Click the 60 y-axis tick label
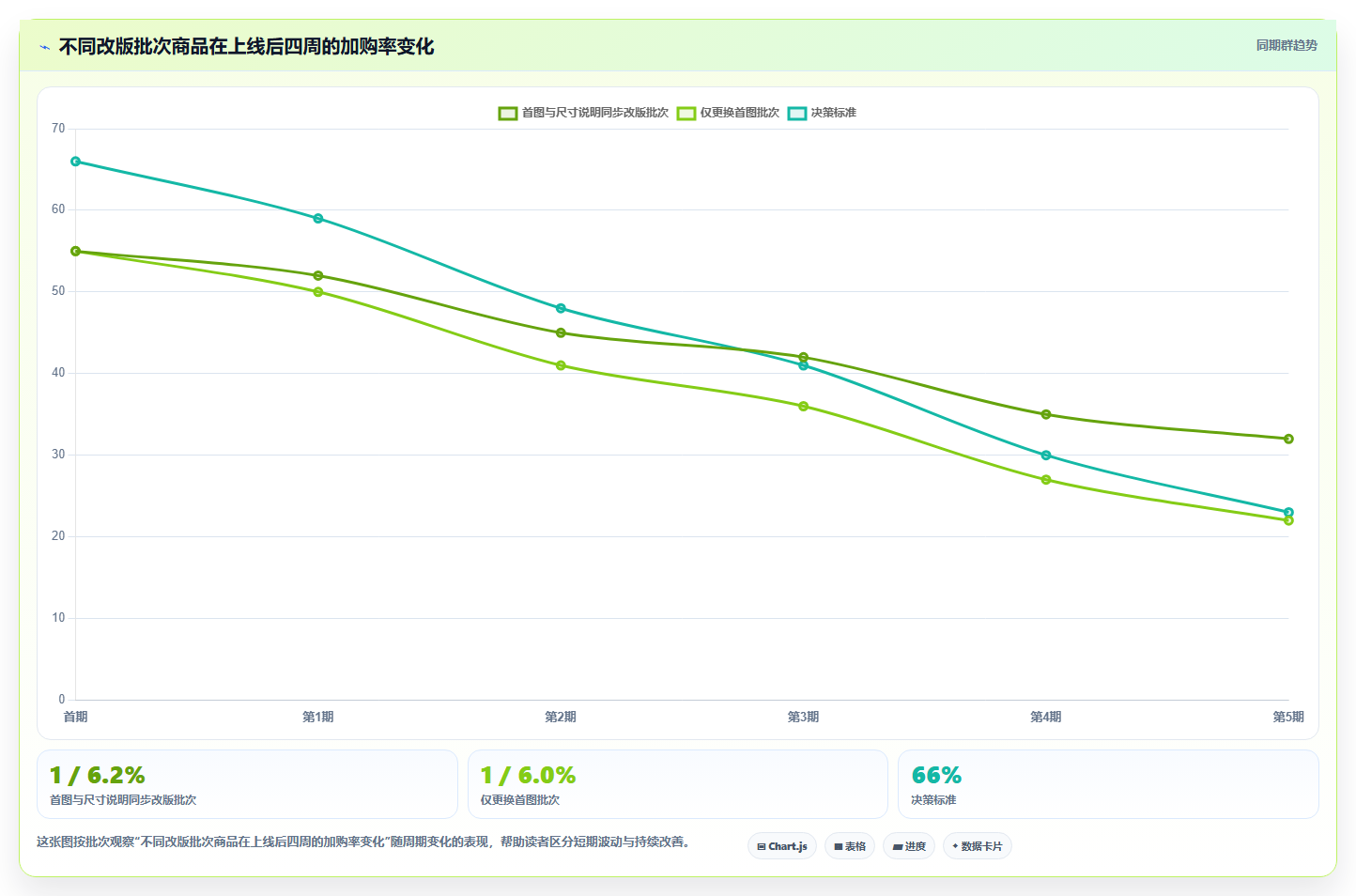1356x896 pixels. tap(58, 209)
